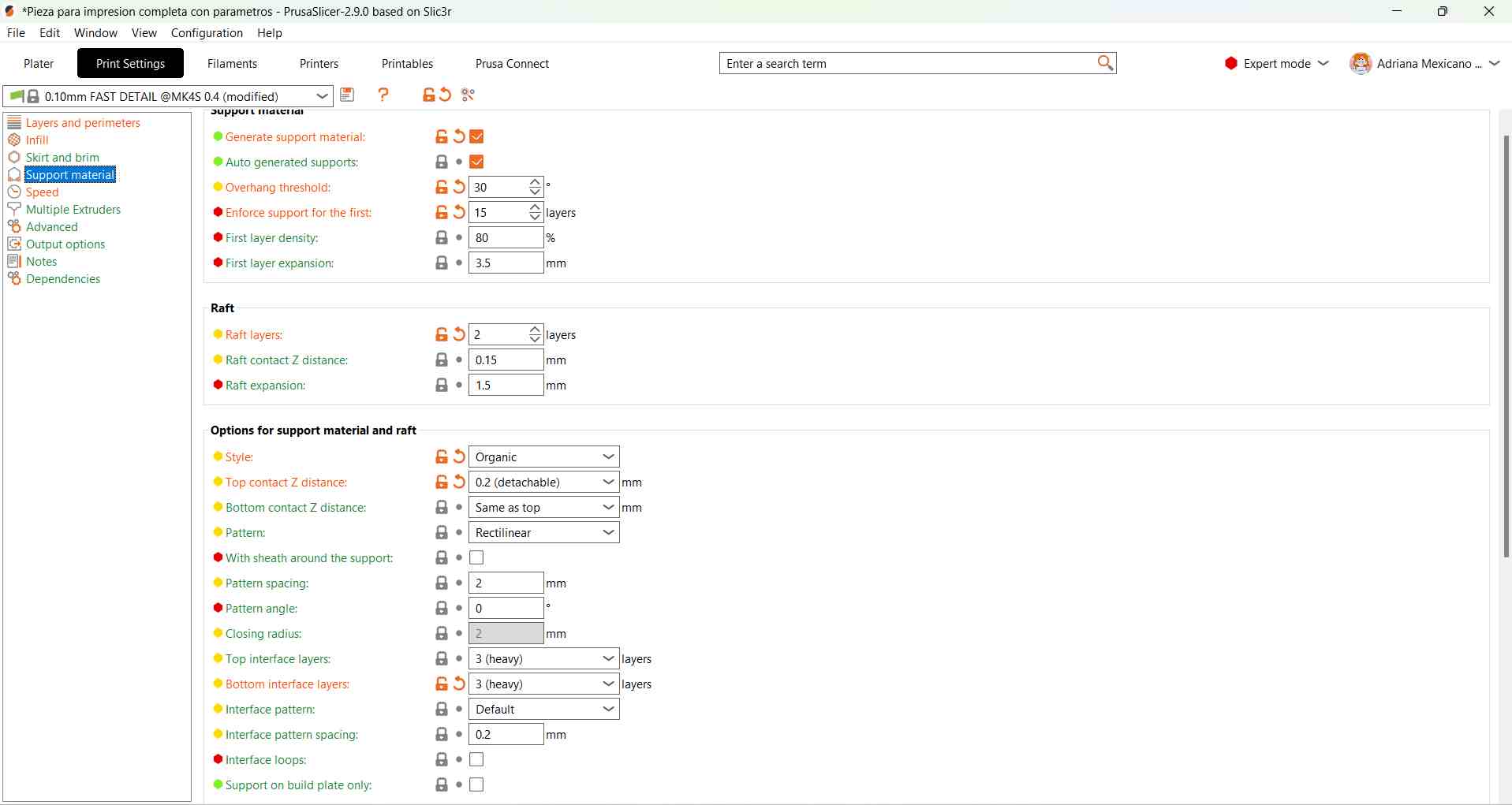The height and width of the screenshot is (805, 1512).
Task: Click lock icon for Interface pattern
Action: tap(442, 710)
